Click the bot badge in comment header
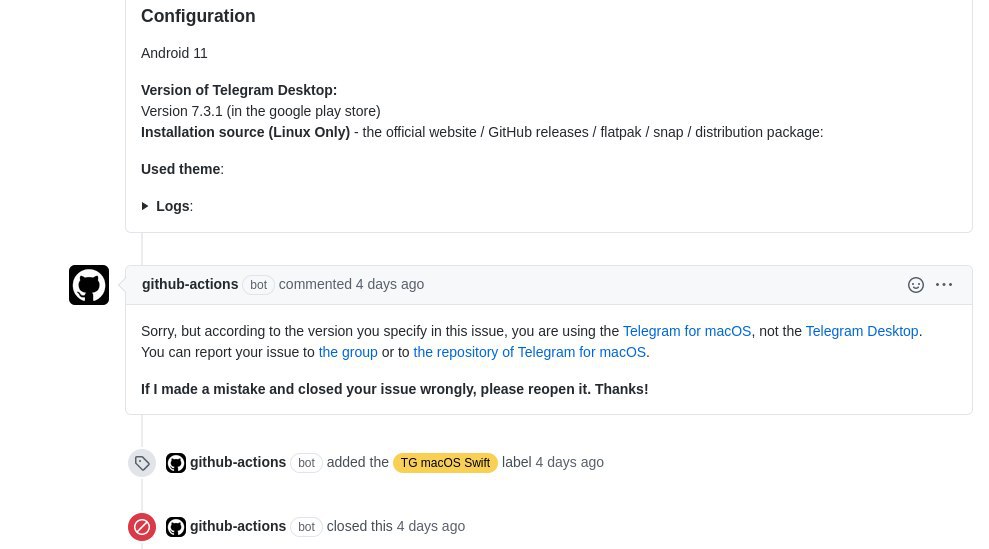Viewport: 989px width, 549px height. 259,285
